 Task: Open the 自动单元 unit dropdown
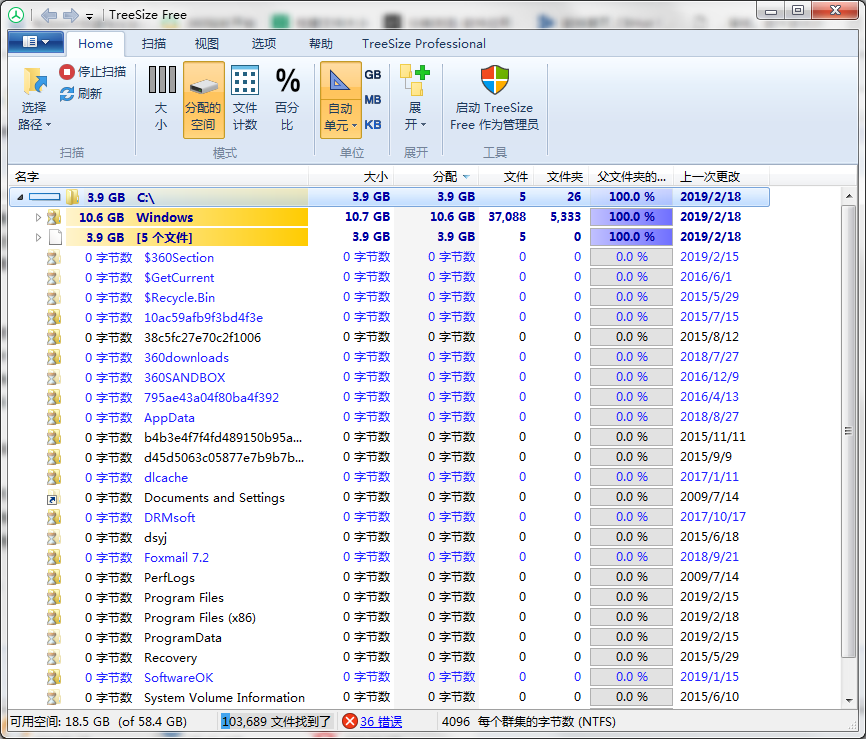(340, 118)
